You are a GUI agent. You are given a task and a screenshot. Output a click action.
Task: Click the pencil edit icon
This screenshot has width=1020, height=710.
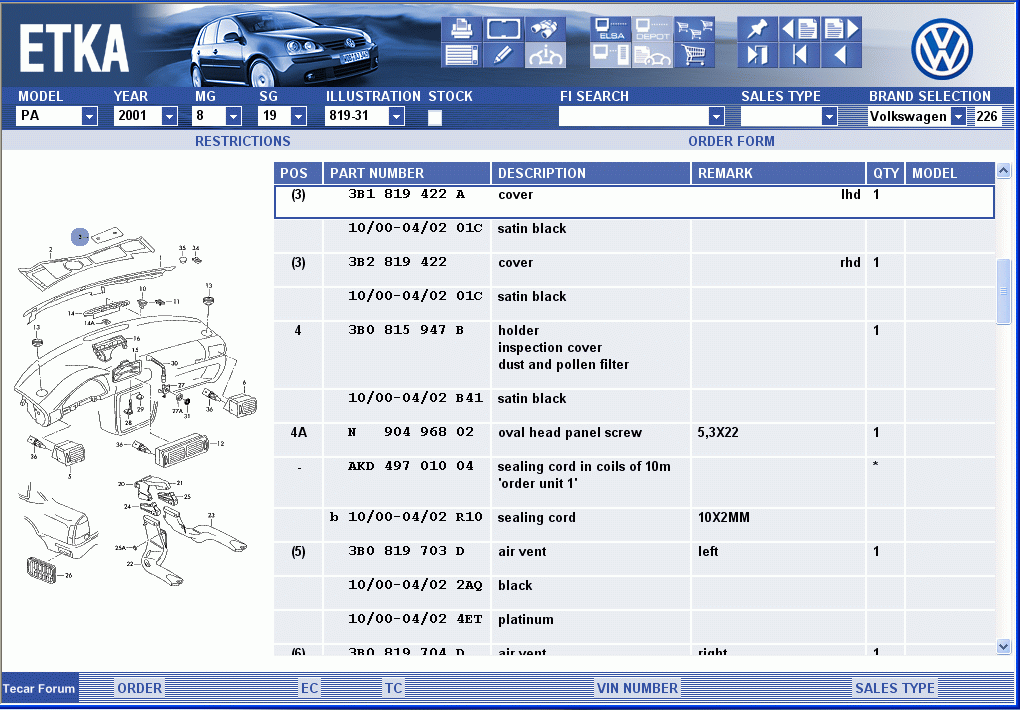pyautogui.click(x=503, y=55)
